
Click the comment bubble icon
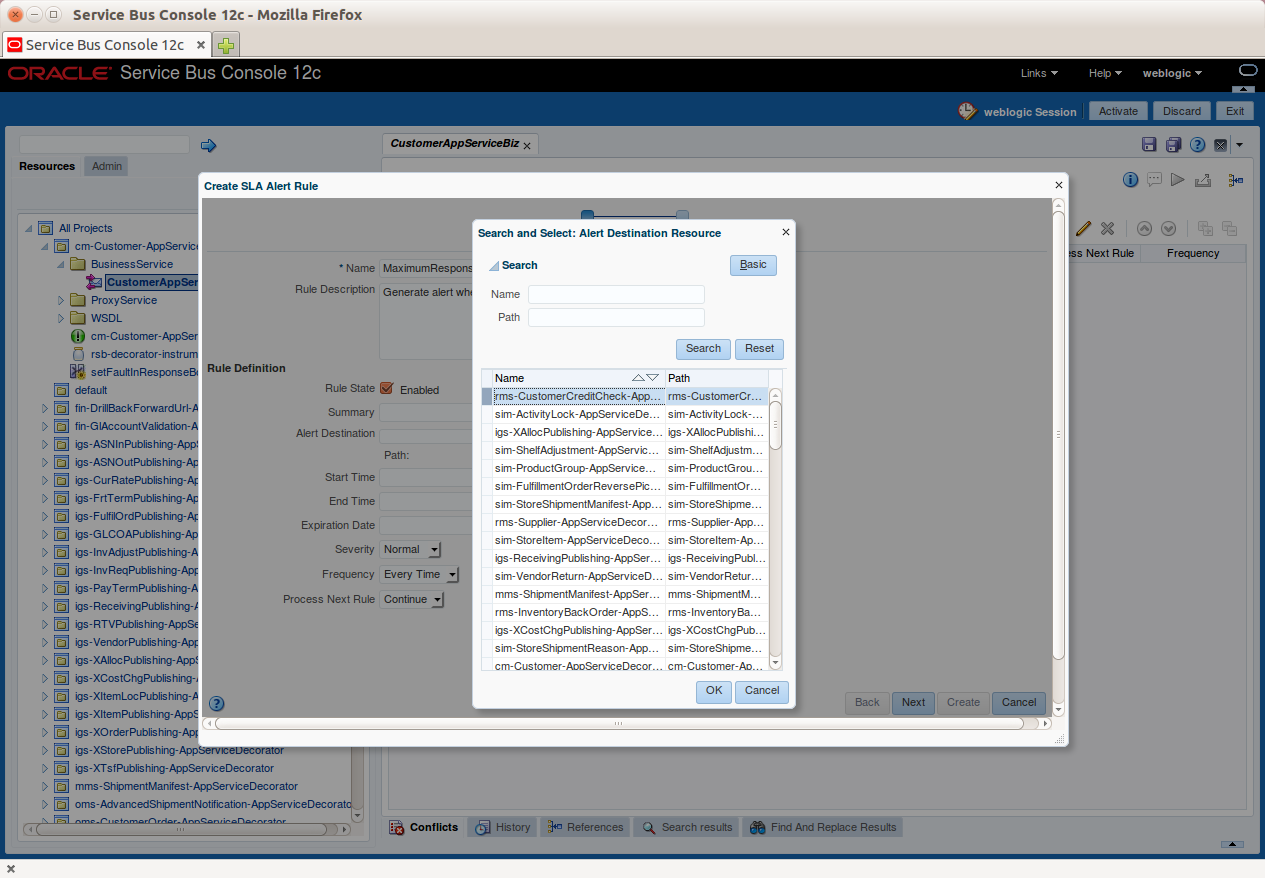(x=1154, y=180)
